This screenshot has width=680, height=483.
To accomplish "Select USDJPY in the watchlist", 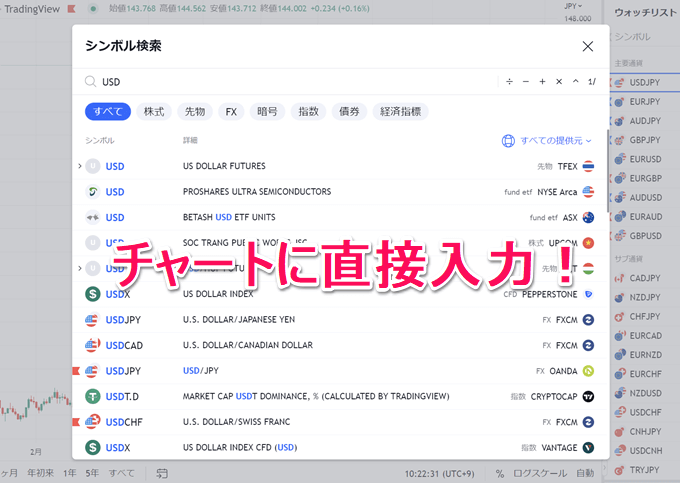I will pyautogui.click(x=645, y=82).
